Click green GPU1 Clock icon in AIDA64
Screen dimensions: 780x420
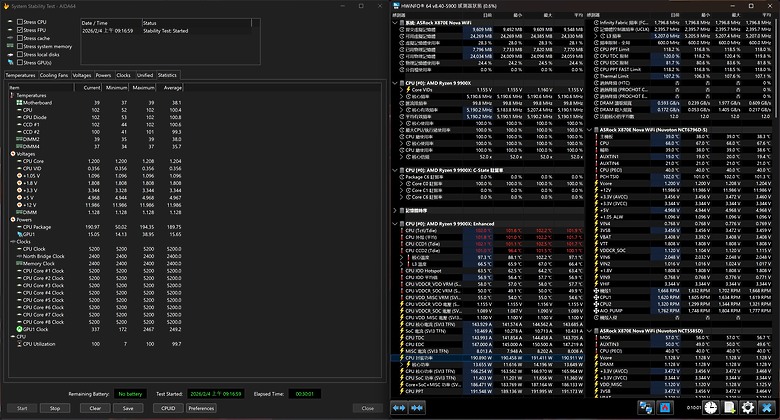point(19,329)
